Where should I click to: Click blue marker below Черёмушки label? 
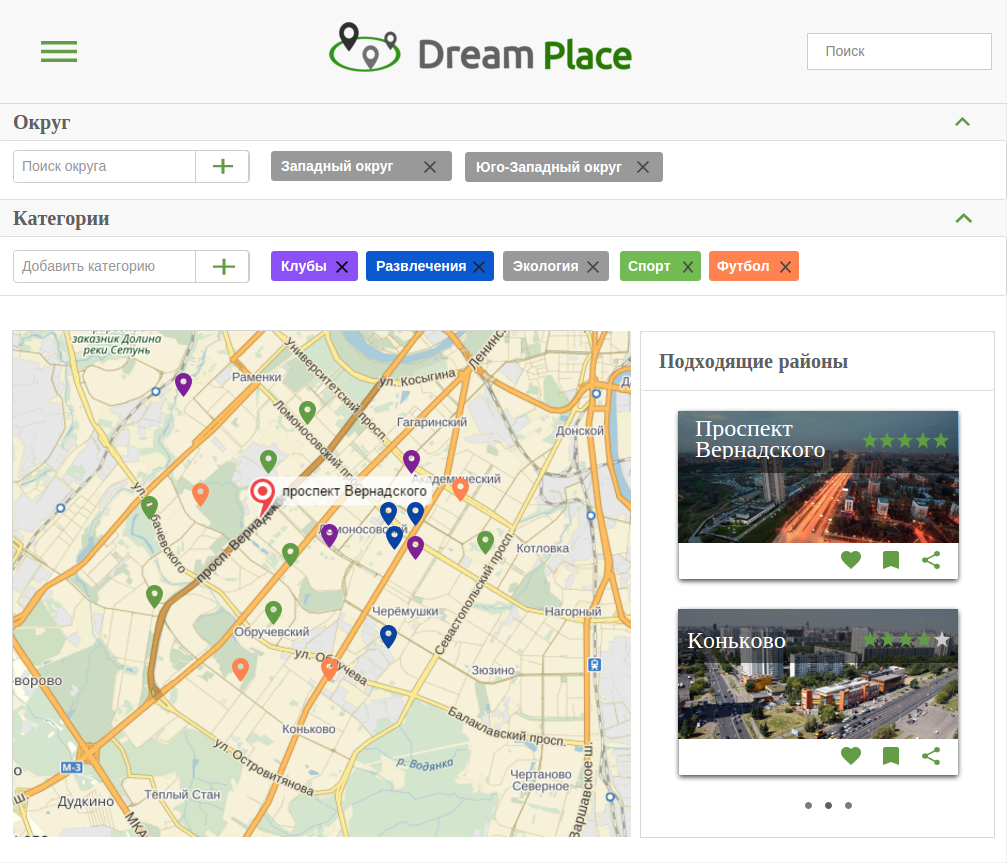[389, 636]
